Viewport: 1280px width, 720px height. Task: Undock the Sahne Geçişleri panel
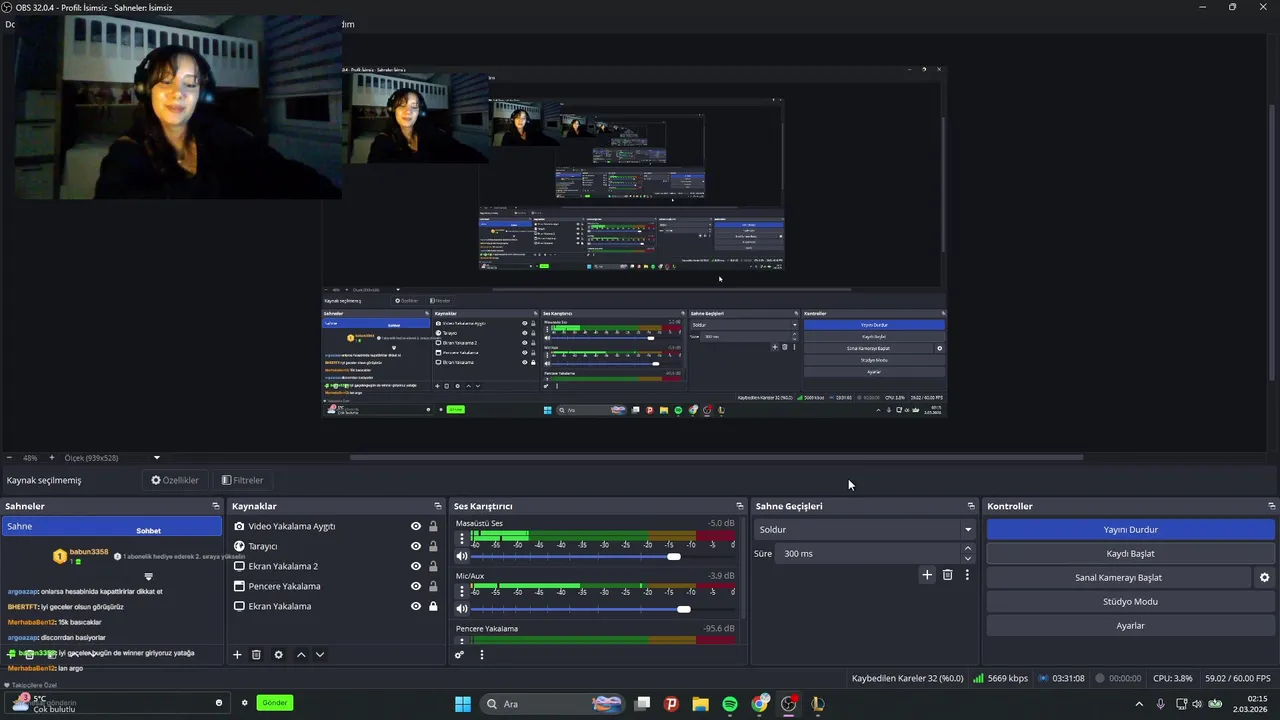971,506
